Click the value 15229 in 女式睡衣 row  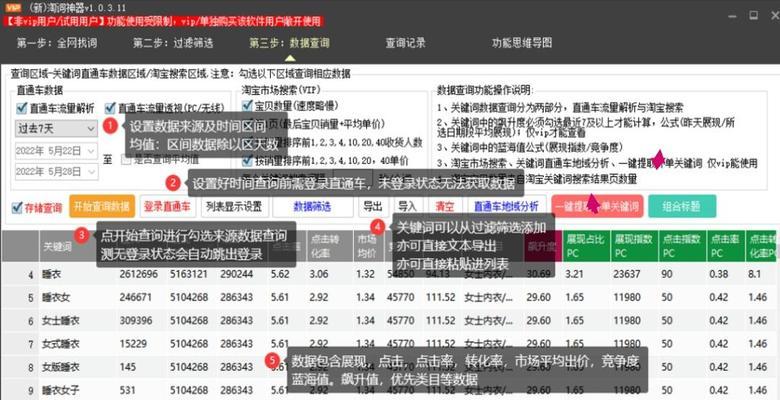tap(133, 344)
